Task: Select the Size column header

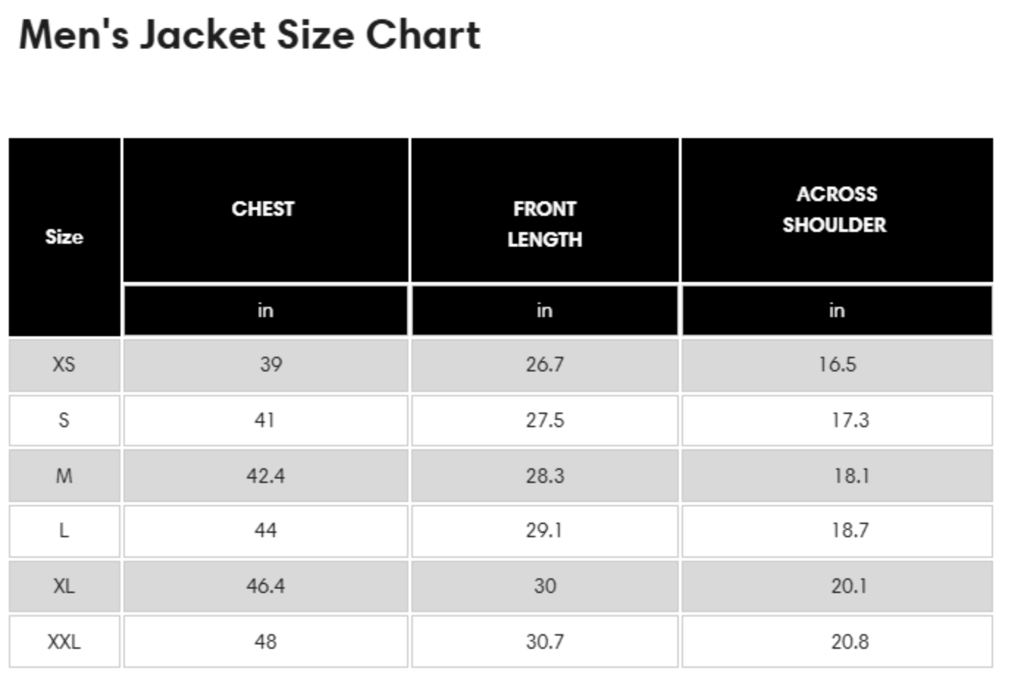Action: pyautogui.click(x=64, y=237)
